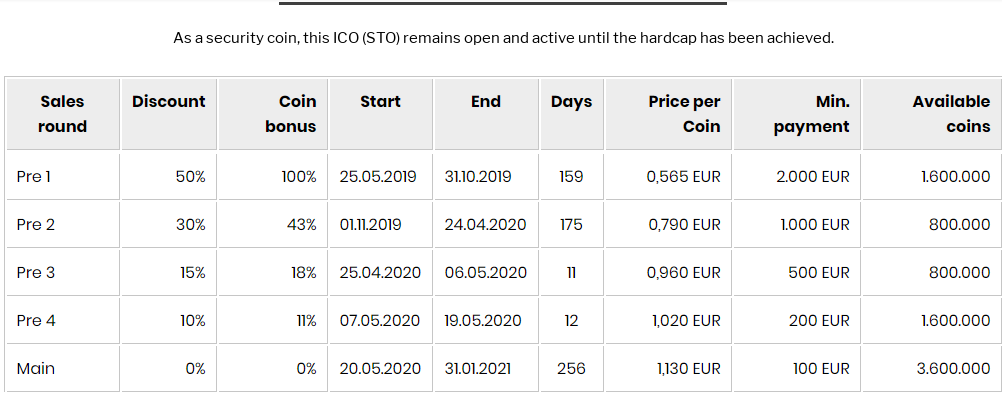
Task: Select the Start column header
Action: click(381, 114)
